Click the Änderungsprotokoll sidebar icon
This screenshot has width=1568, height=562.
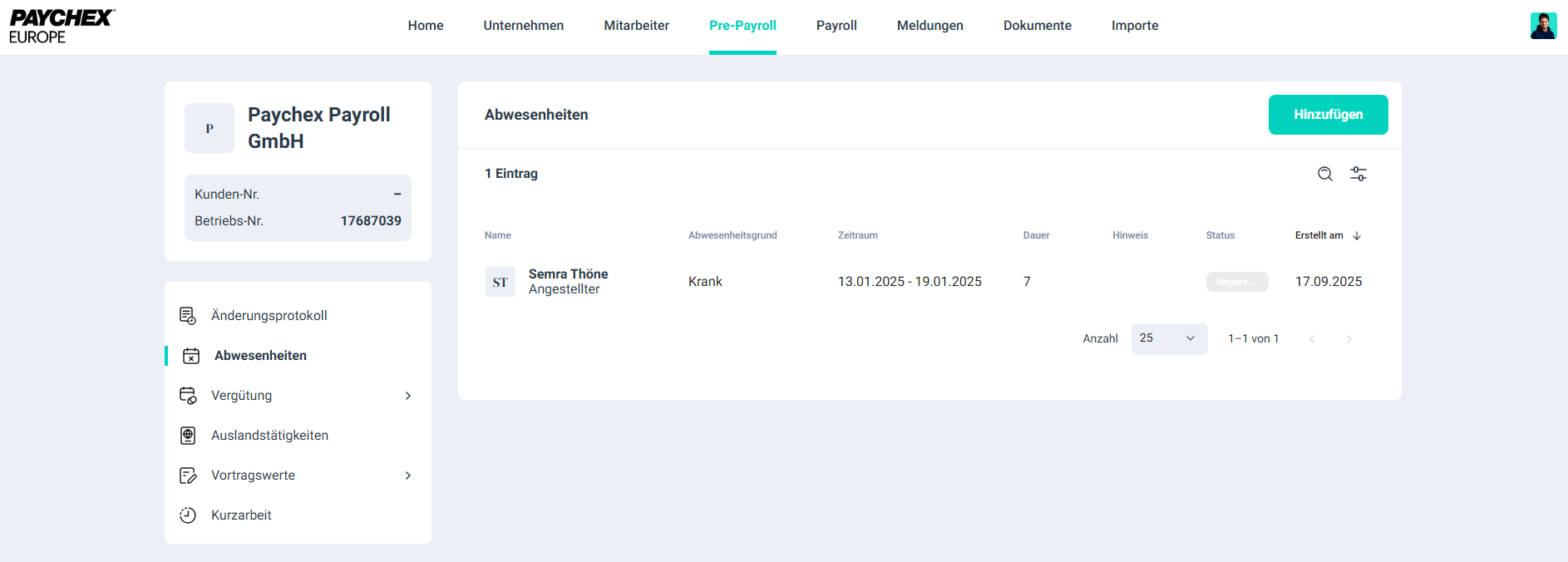188,316
